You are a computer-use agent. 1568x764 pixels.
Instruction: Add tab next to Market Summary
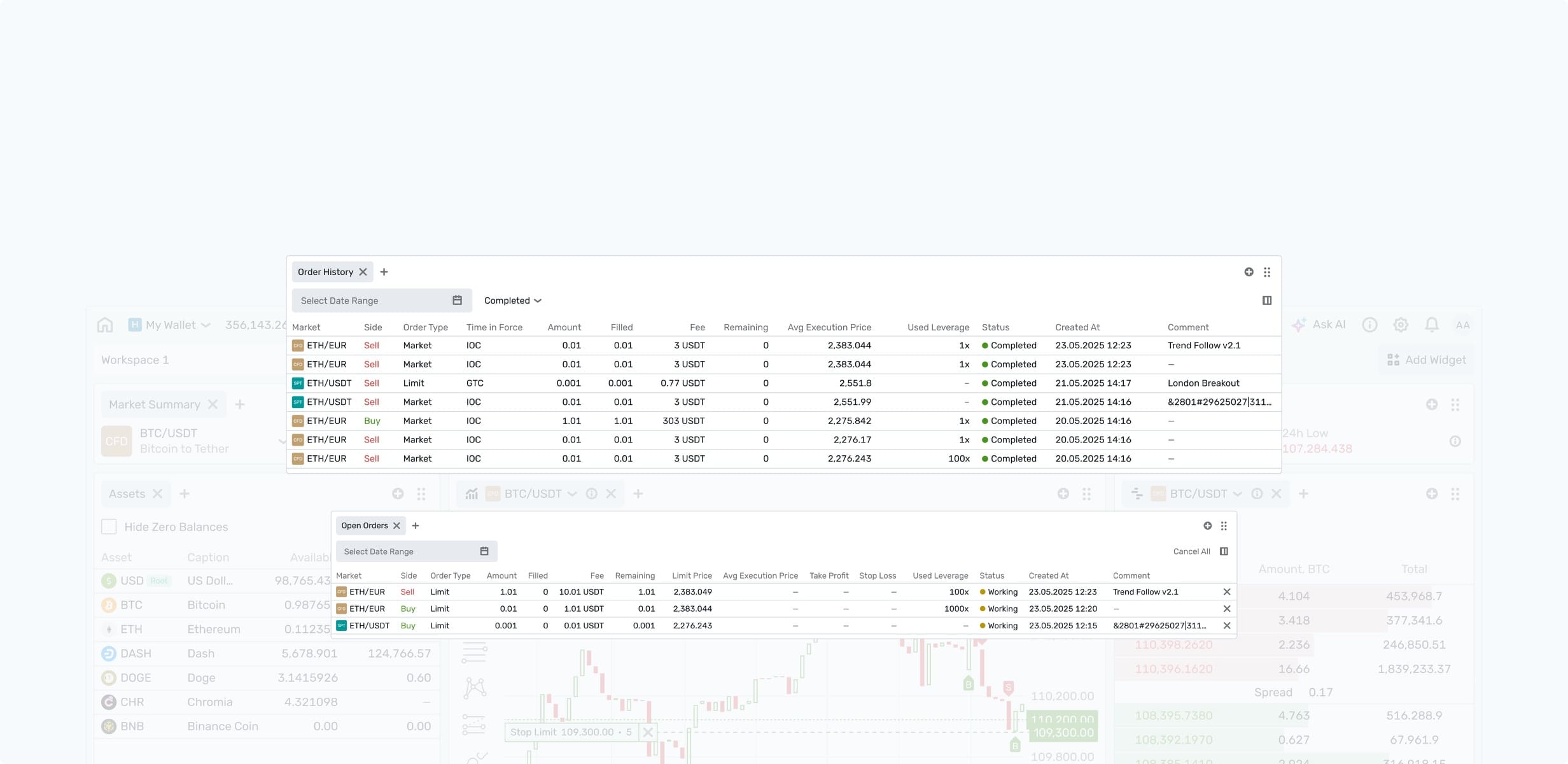(240, 404)
